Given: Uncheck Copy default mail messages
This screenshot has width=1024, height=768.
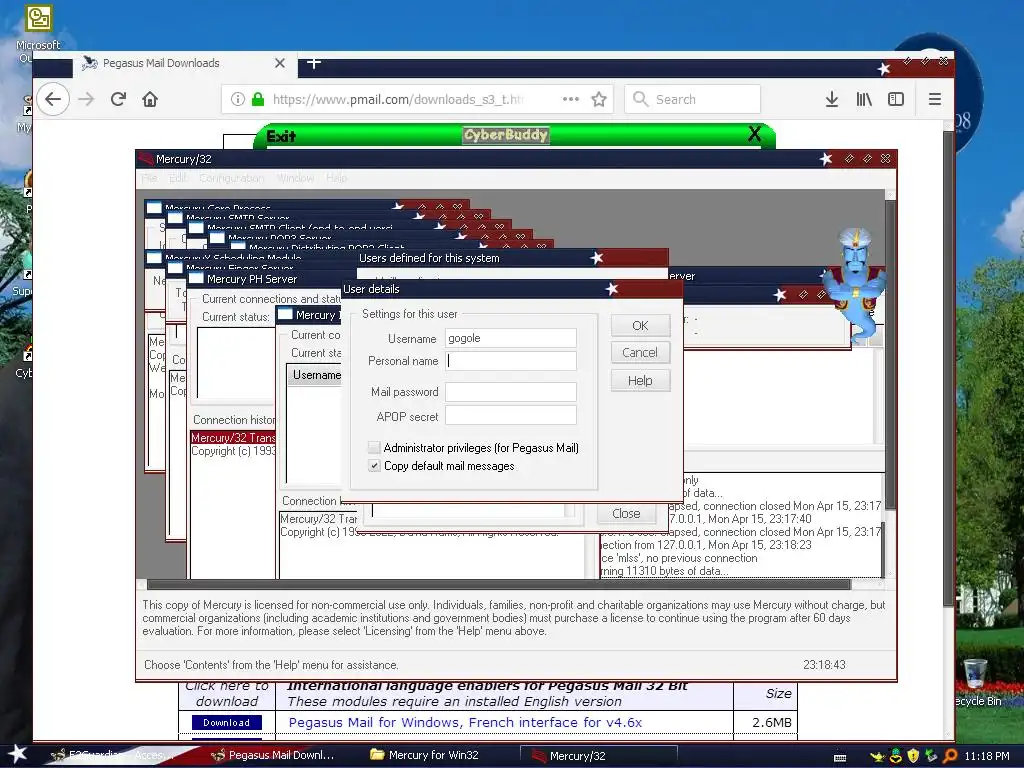Looking at the screenshot, I should click(x=374, y=466).
